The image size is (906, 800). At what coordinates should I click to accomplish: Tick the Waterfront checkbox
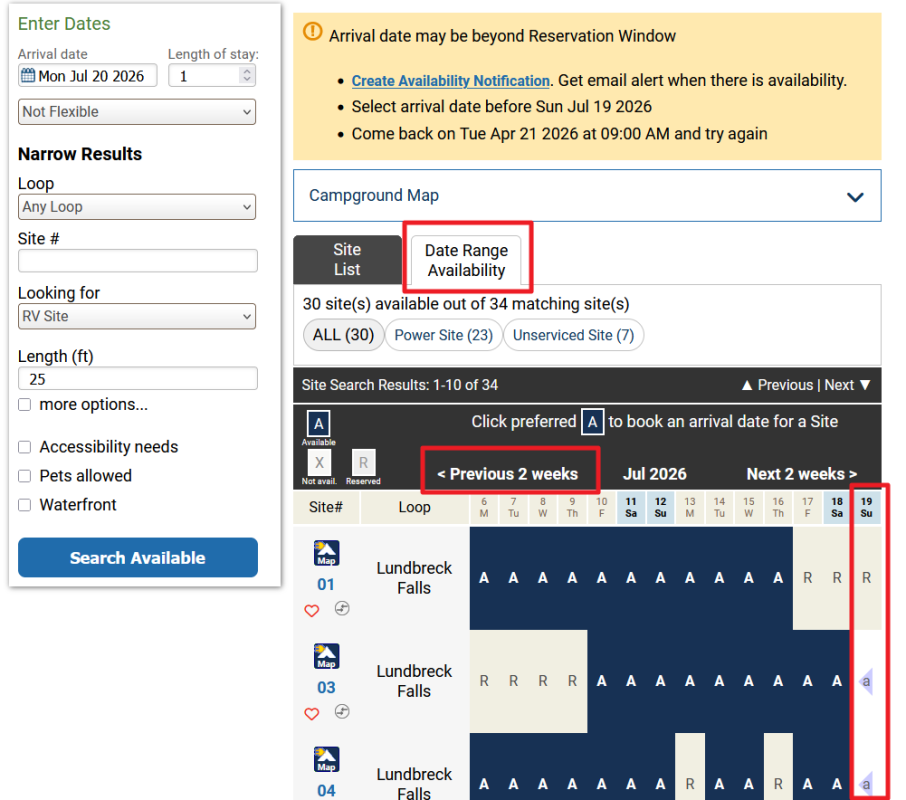[x=25, y=505]
